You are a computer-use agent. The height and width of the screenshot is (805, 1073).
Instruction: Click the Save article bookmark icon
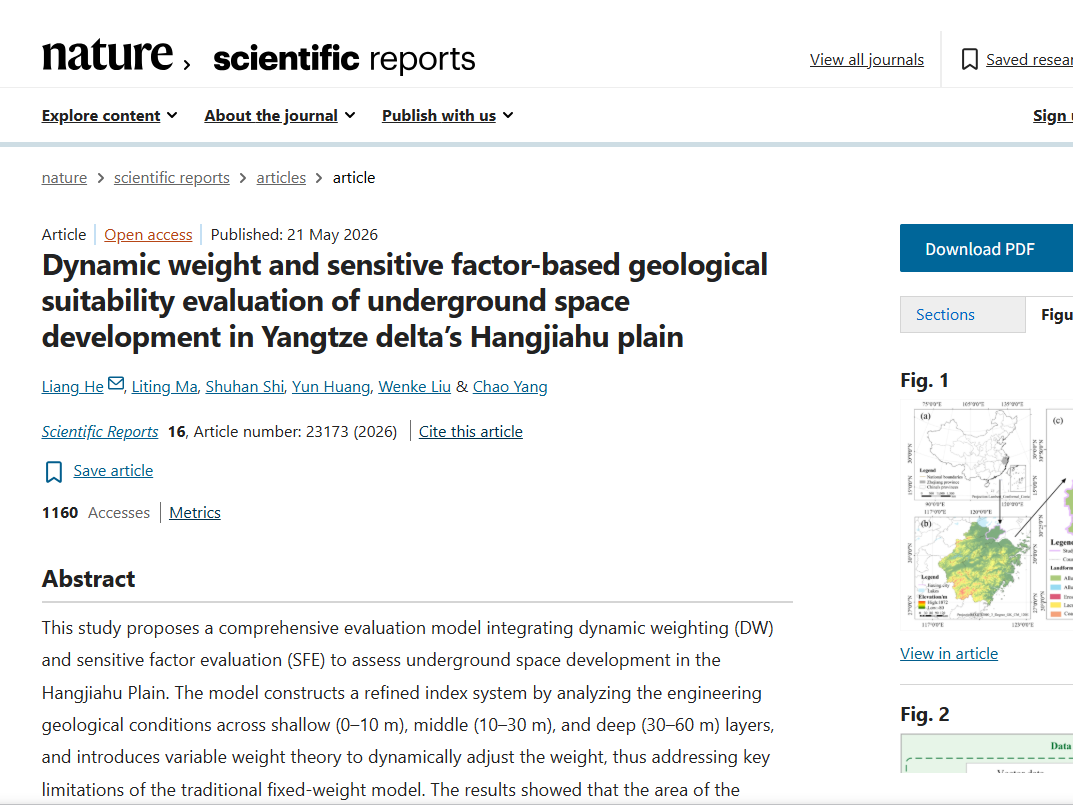[53, 472]
